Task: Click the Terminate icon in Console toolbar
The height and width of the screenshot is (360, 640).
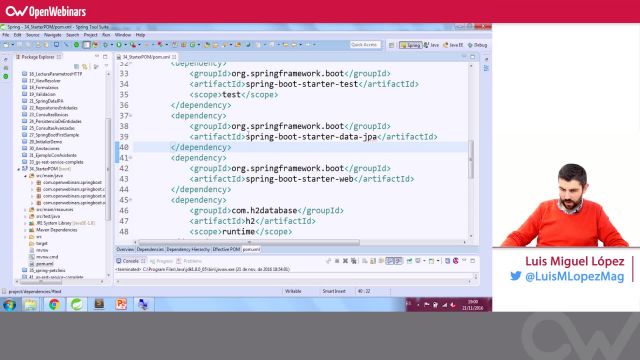Action: [x=337, y=261]
